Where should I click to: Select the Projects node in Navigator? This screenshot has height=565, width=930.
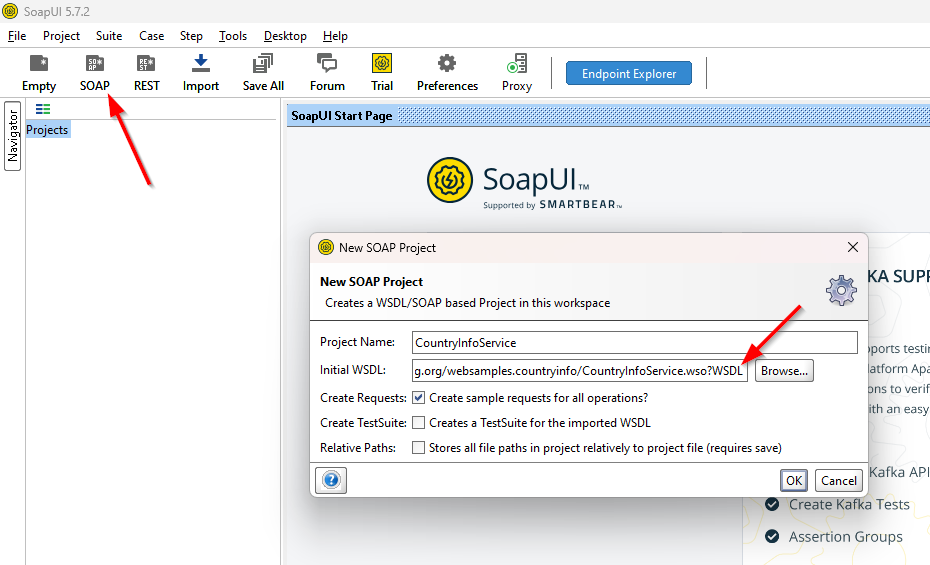click(47, 130)
